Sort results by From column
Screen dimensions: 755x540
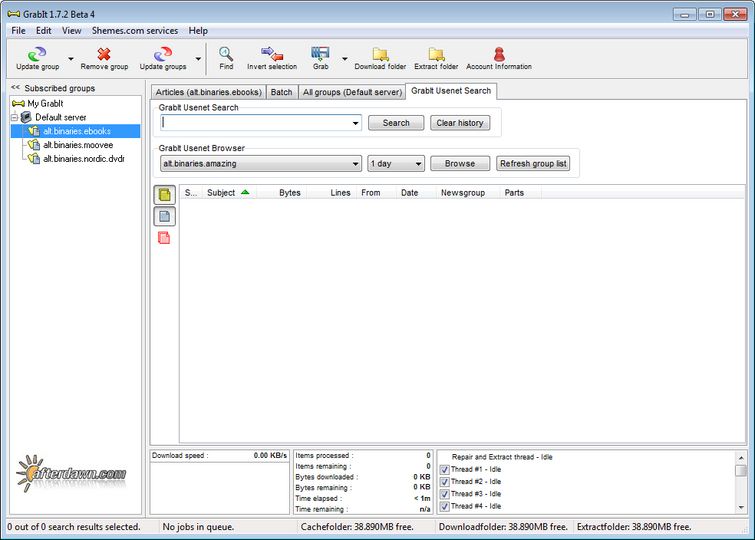[377, 193]
